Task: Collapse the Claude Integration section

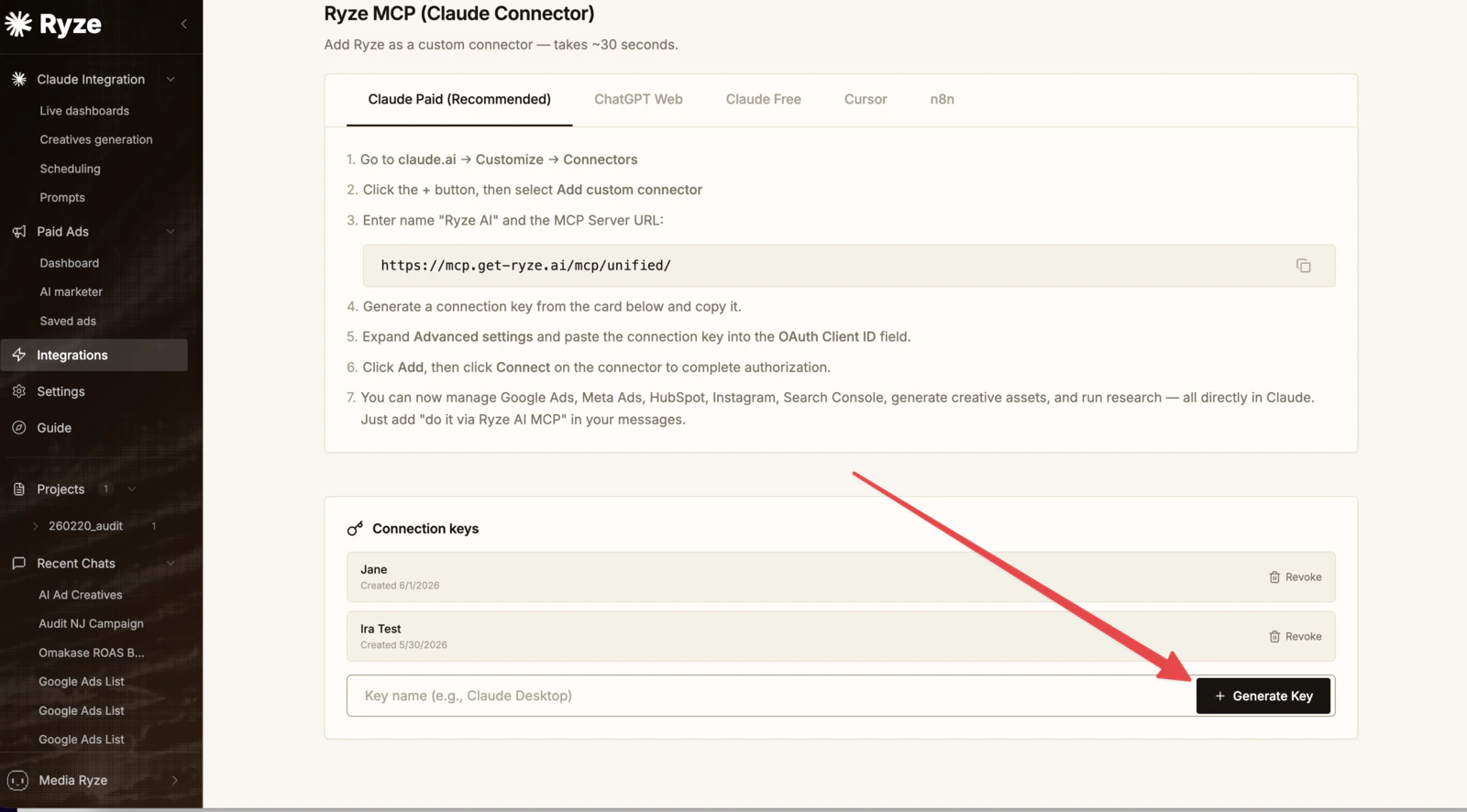Action: (x=171, y=80)
